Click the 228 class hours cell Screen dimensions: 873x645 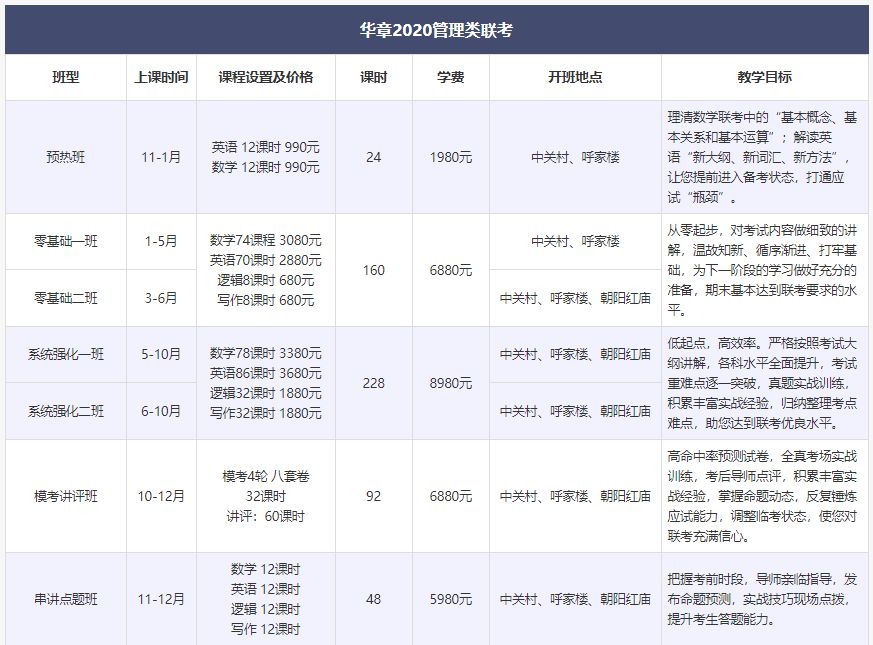tap(374, 383)
